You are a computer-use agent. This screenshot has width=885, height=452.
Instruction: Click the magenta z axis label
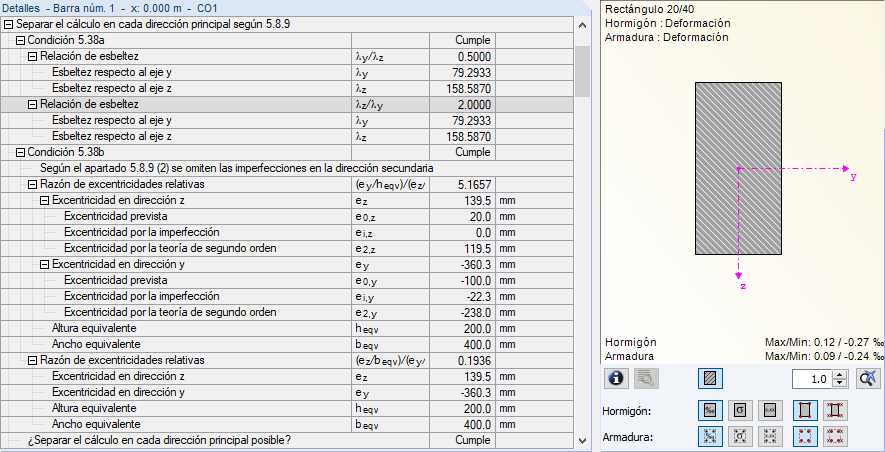coord(743,286)
